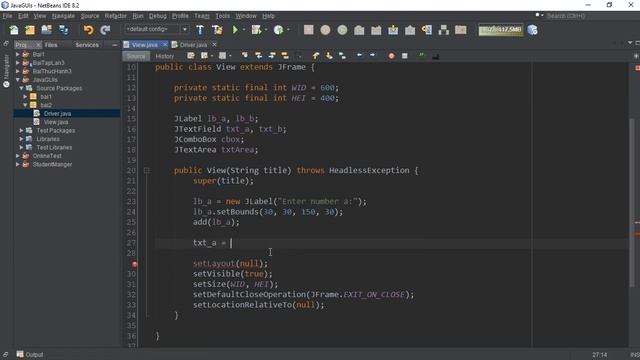Close the View.java editor tab
640x360 pixels.
click(x=165, y=44)
